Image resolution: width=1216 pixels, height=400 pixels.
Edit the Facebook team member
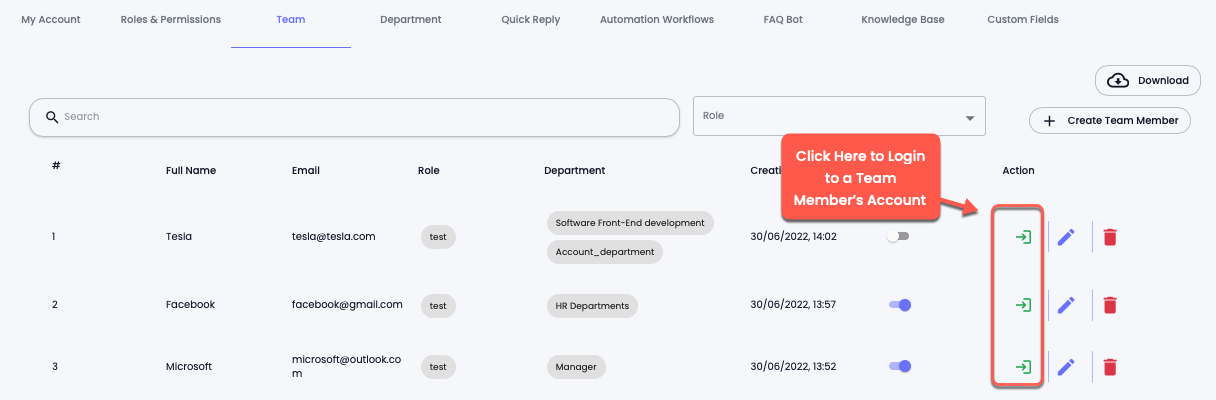pos(1066,305)
